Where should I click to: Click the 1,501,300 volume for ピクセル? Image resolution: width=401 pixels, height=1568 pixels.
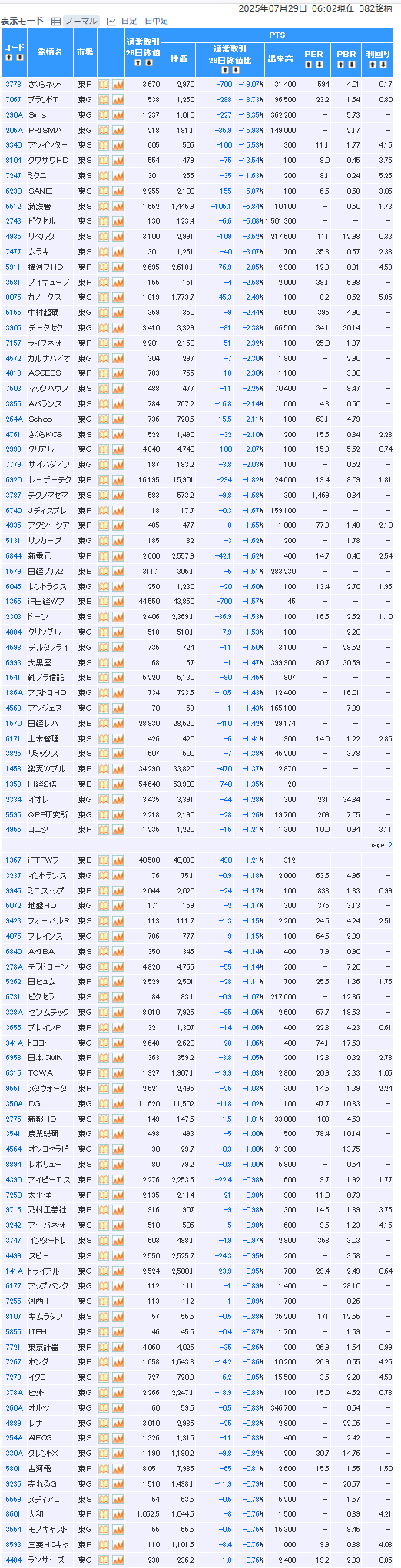(280, 221)
